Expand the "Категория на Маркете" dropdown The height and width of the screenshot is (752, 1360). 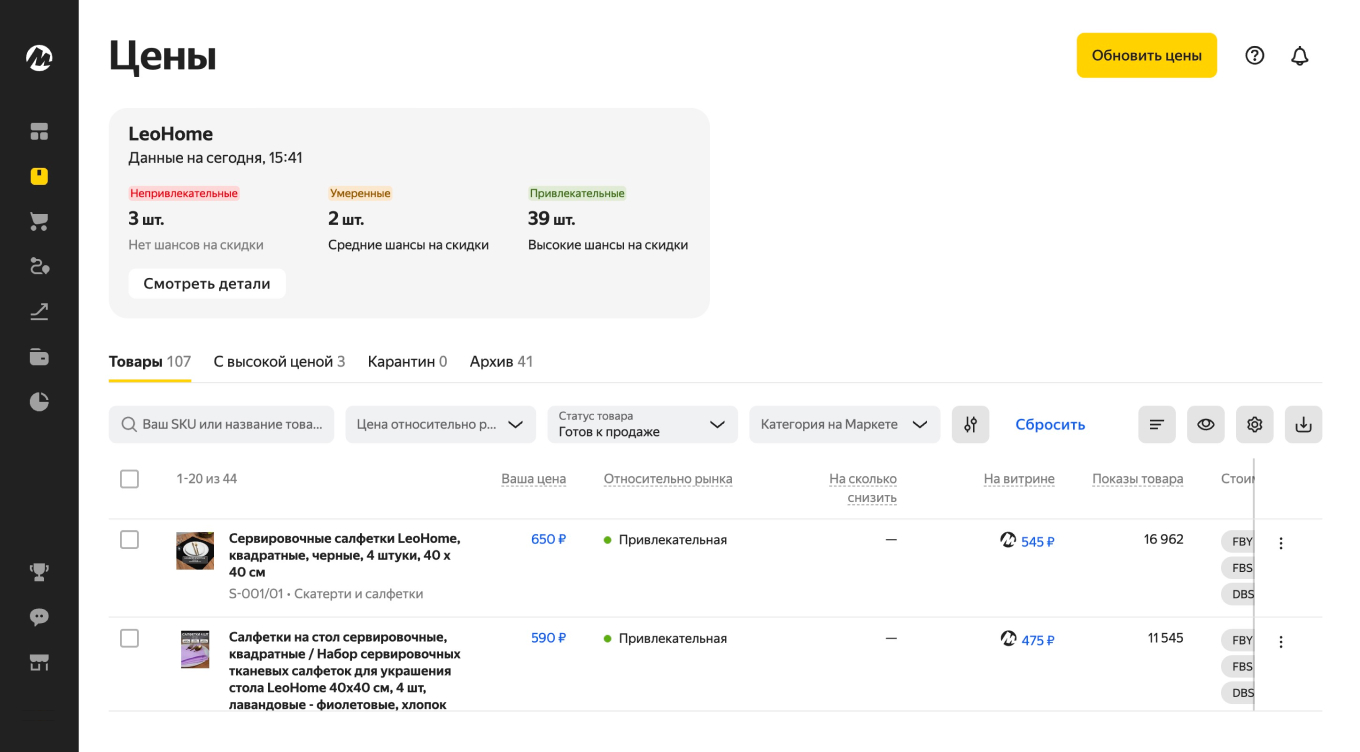click(844, 424)
